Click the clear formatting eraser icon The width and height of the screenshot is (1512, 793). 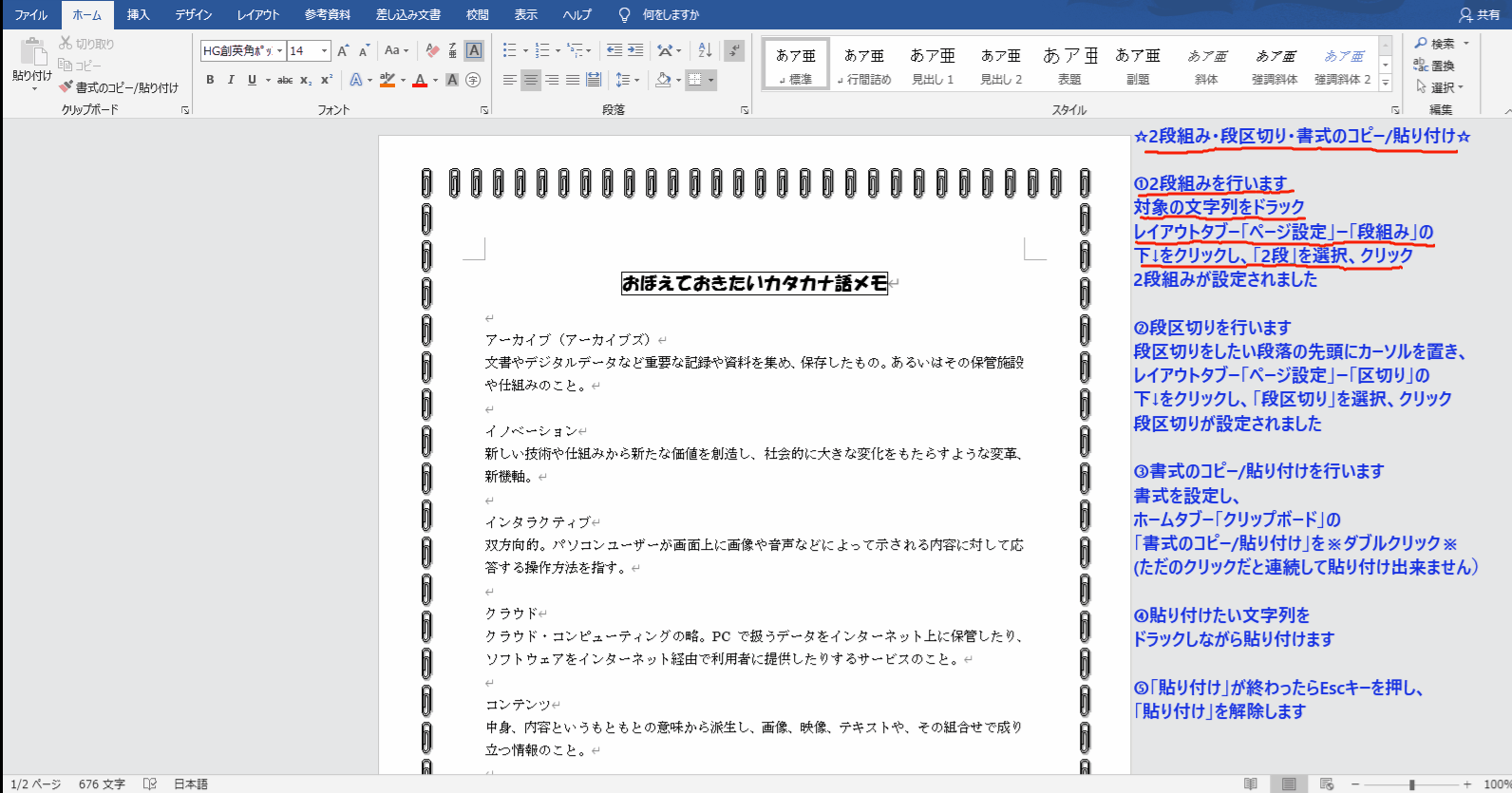click(432, 50)
